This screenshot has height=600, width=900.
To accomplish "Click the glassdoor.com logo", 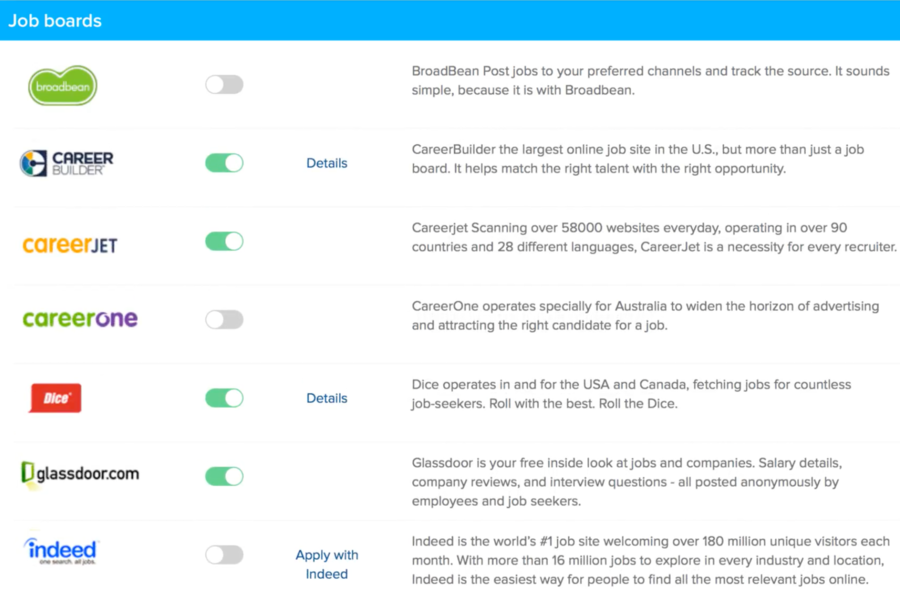I will [80, 474].
